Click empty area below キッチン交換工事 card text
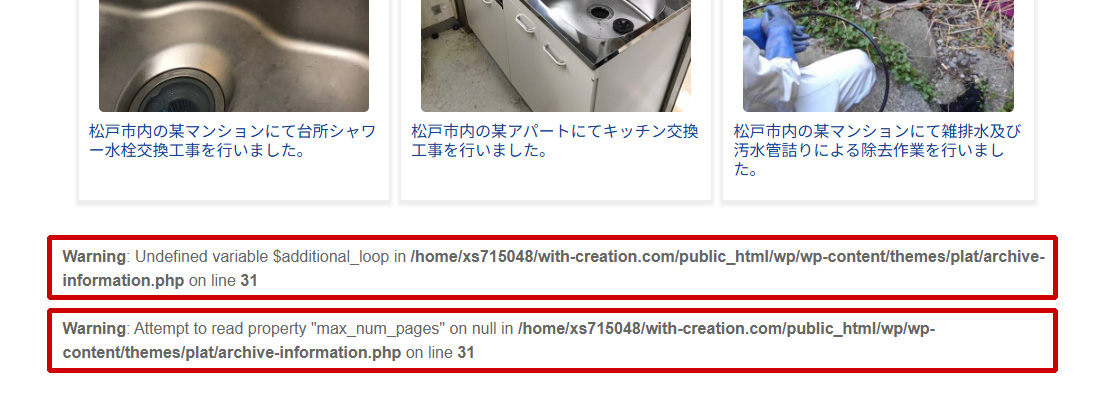The image size is (1100, 400). point(555,180)
